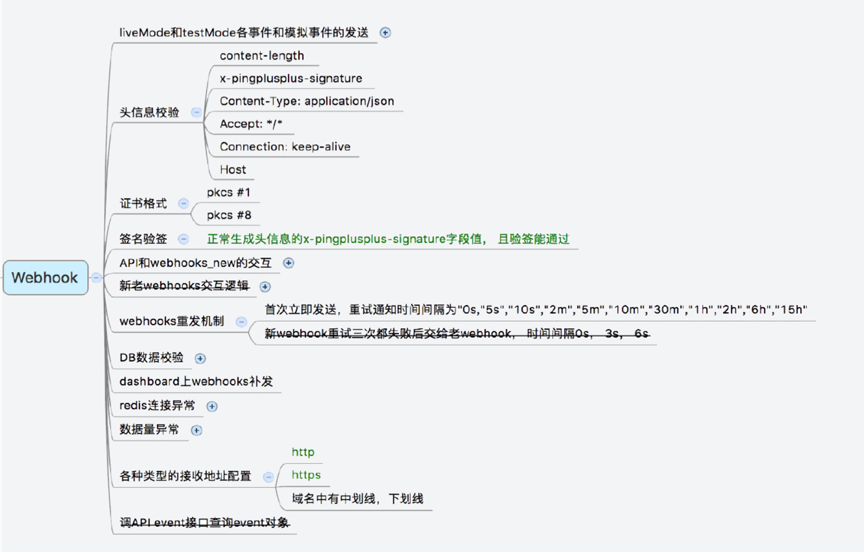
Task: Select the pkcs #8 node
Action: (x=229, y=215)
